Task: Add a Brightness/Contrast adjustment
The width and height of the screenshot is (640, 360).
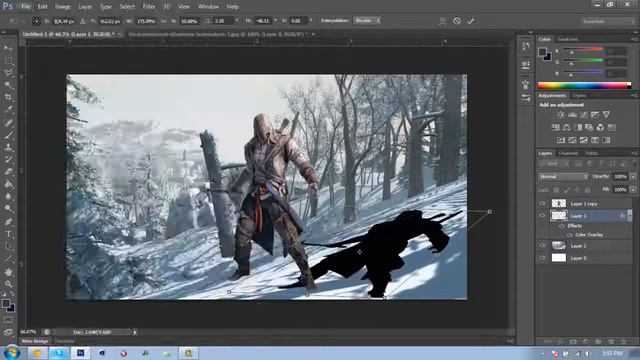Action: pos(561,115)
